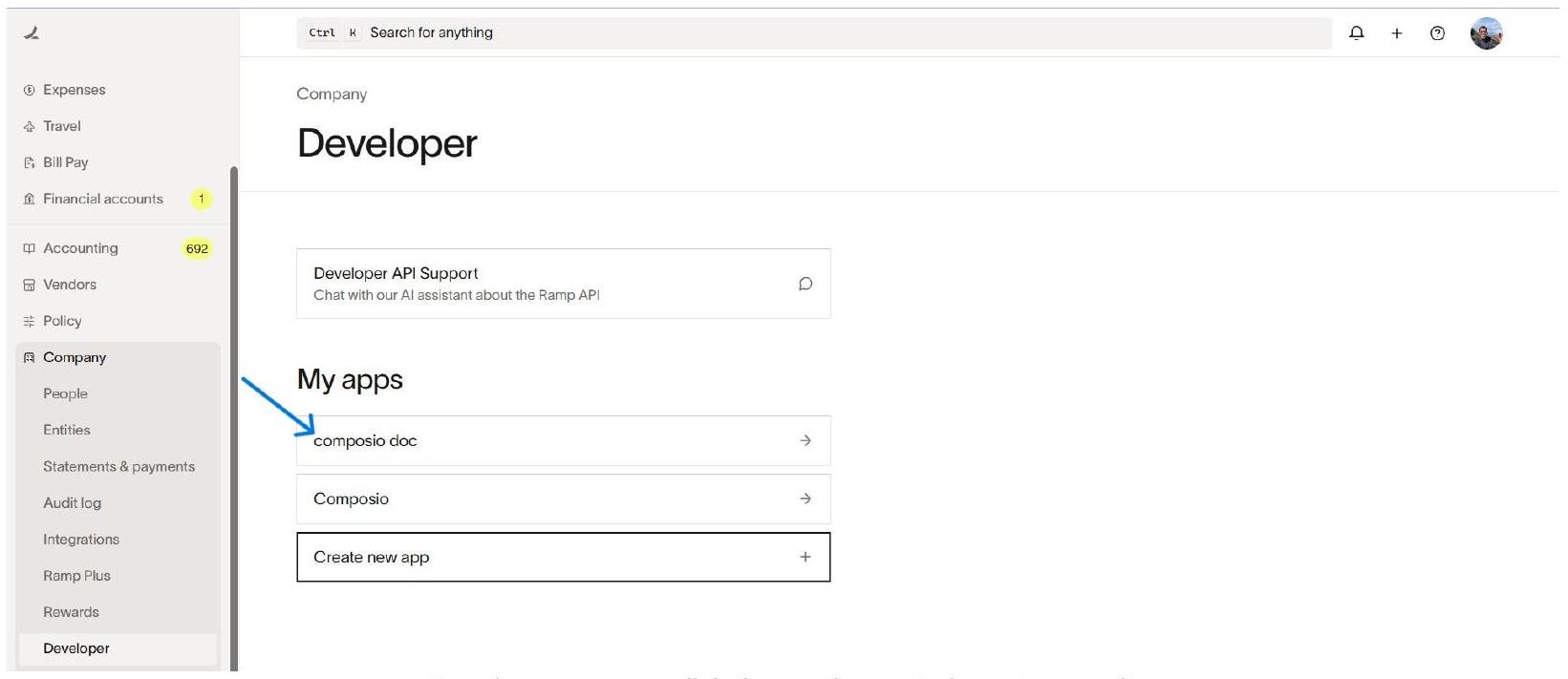Click the arrow on composio doc row
The height and width of the screenshot is (679, 1568).
(805, 440)
